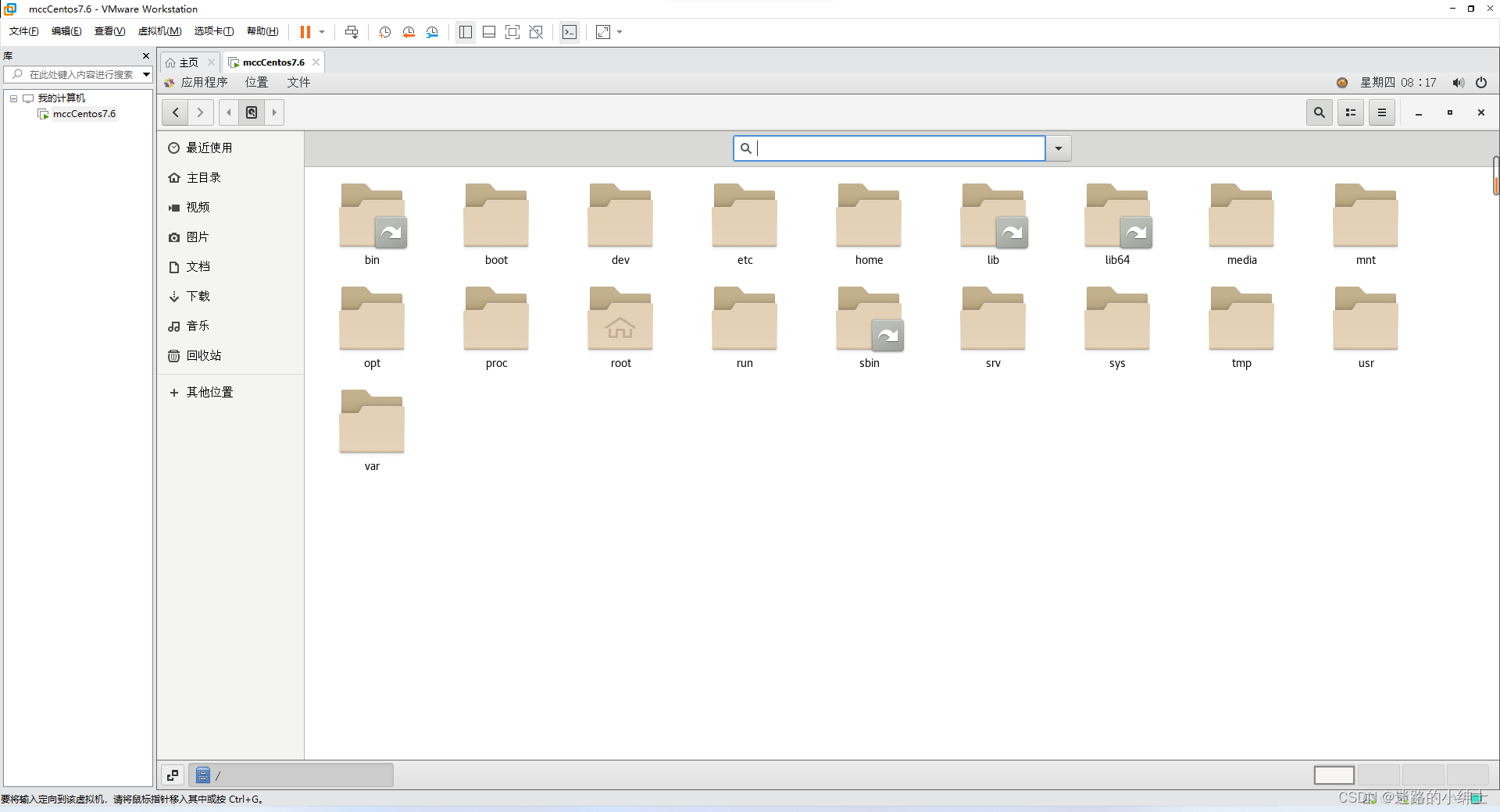Close the mccCentos7.6 tab
Screen dimensions: 1500x812
pyautogui.click(x=316, y=62)
